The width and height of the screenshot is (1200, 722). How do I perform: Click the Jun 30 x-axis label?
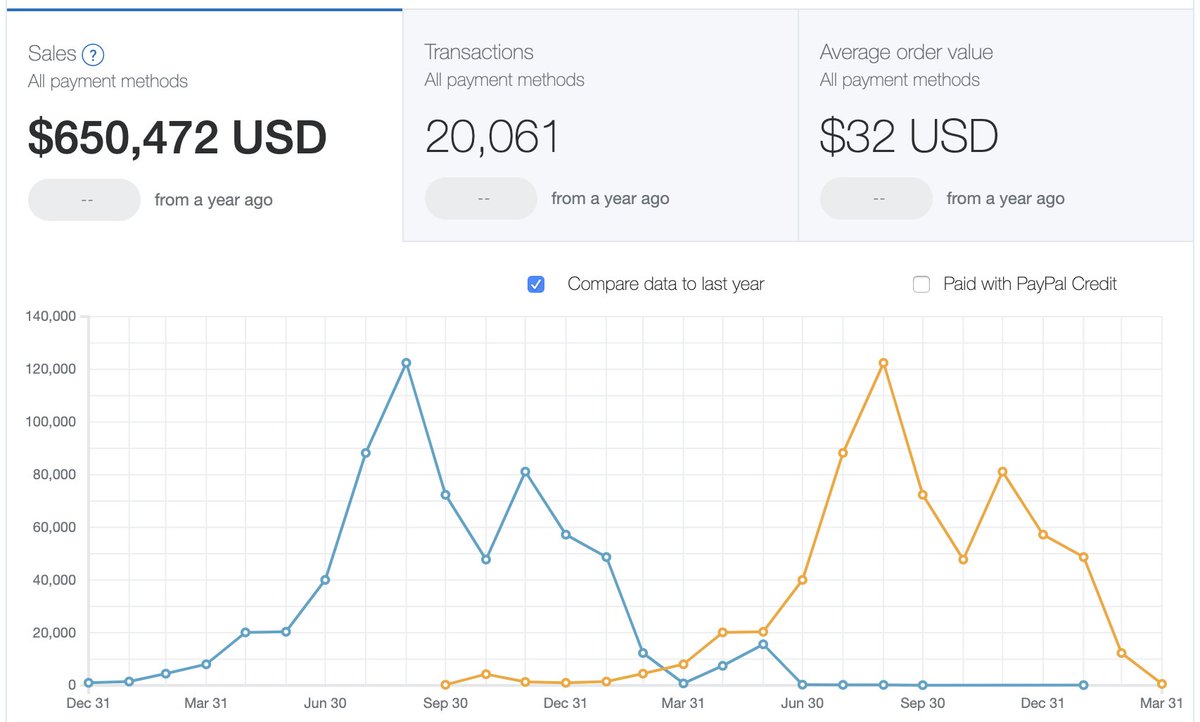[325, 703]
